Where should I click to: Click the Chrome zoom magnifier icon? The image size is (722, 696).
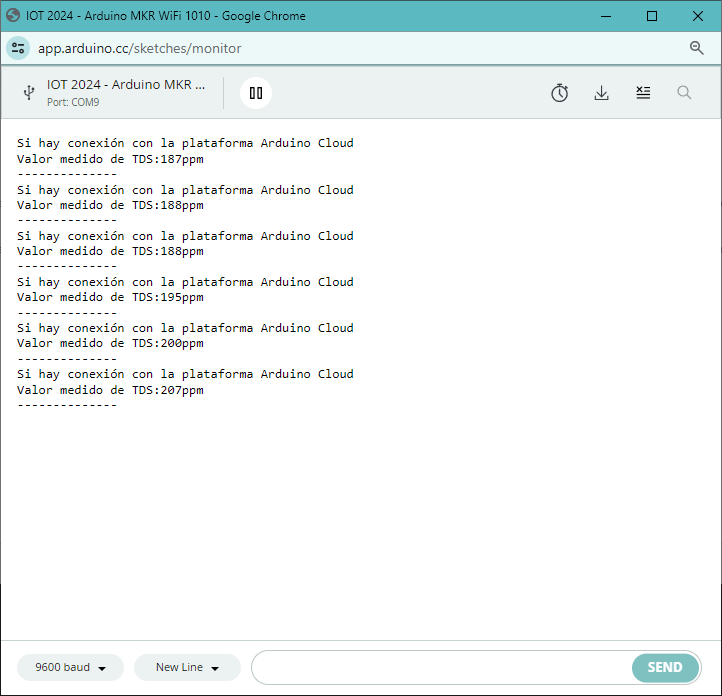point(696,48)
